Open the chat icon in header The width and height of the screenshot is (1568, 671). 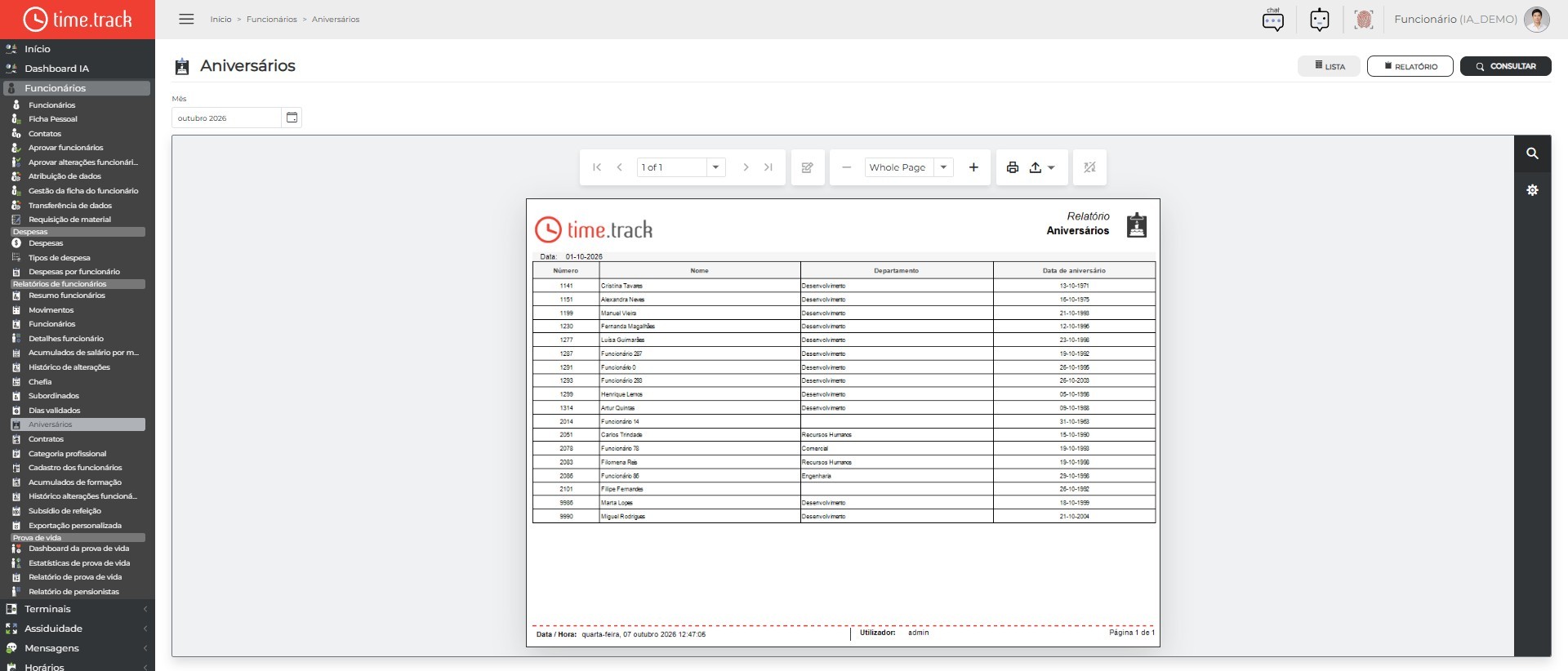1272,20
